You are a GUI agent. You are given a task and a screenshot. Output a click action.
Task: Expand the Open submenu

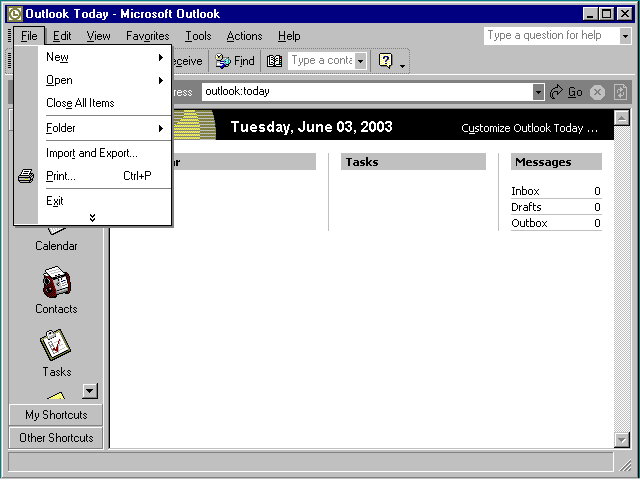coord(104,80)
